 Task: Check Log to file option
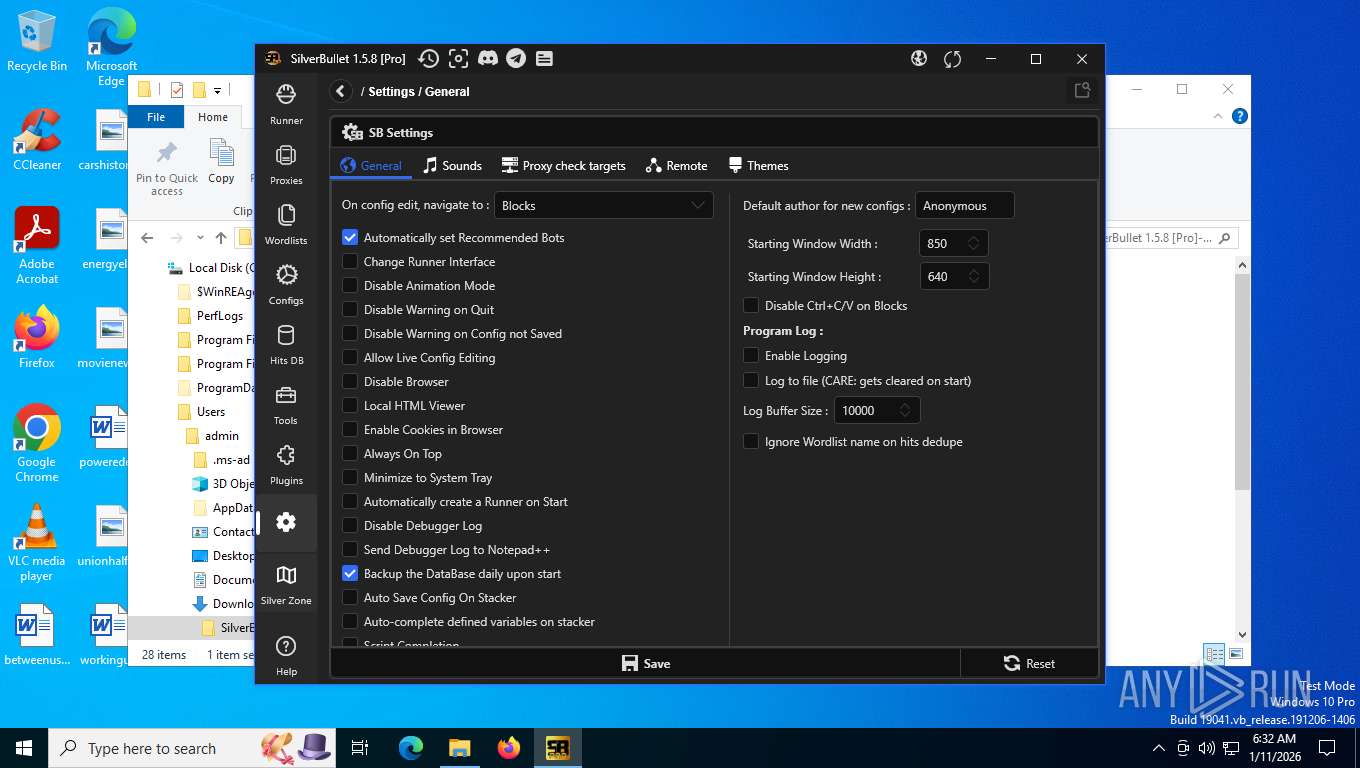pos(751,381)
